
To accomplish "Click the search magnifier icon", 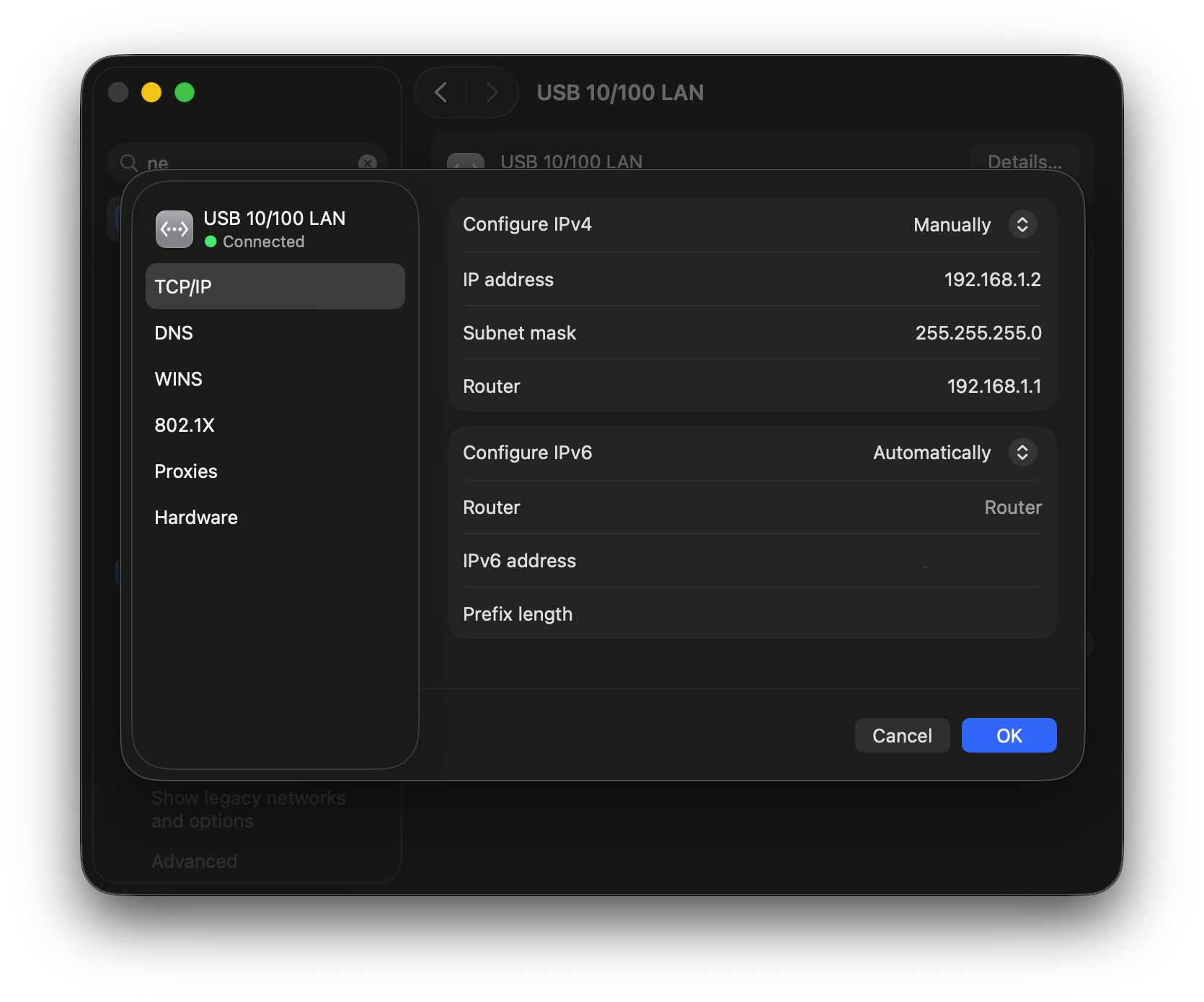I will pyautogui.click(x=129, y=163).
